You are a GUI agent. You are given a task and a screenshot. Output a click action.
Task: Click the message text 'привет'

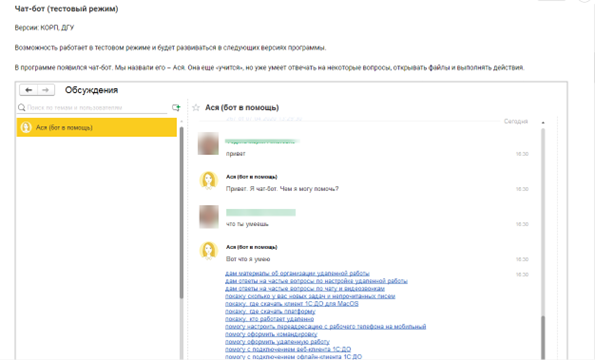(x=236, y=154)
